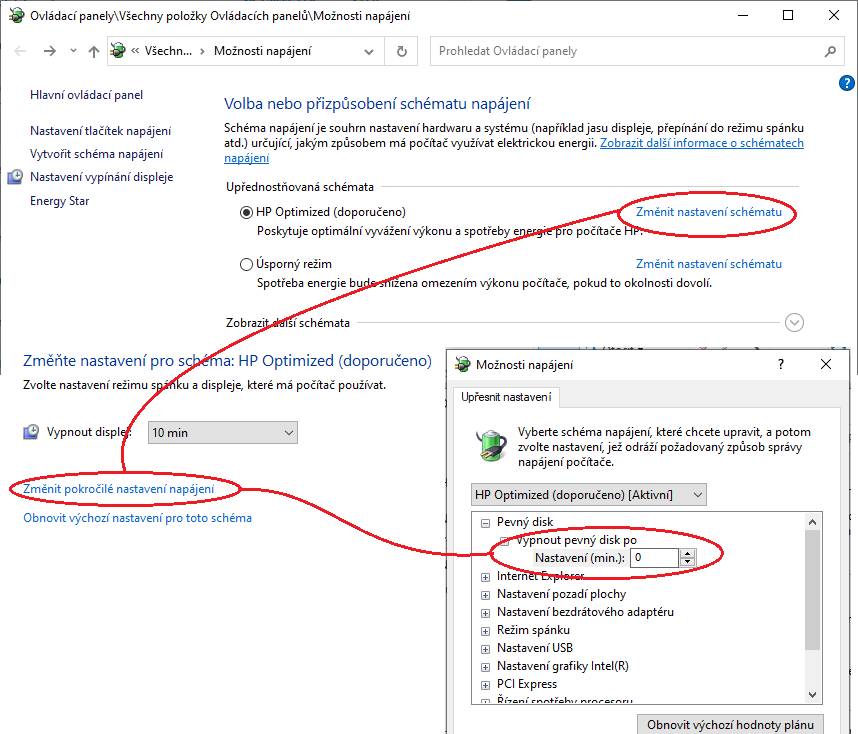Click the search magnifier icon
The width and height of the screenshot is (858, 734).
click(830, 51)
